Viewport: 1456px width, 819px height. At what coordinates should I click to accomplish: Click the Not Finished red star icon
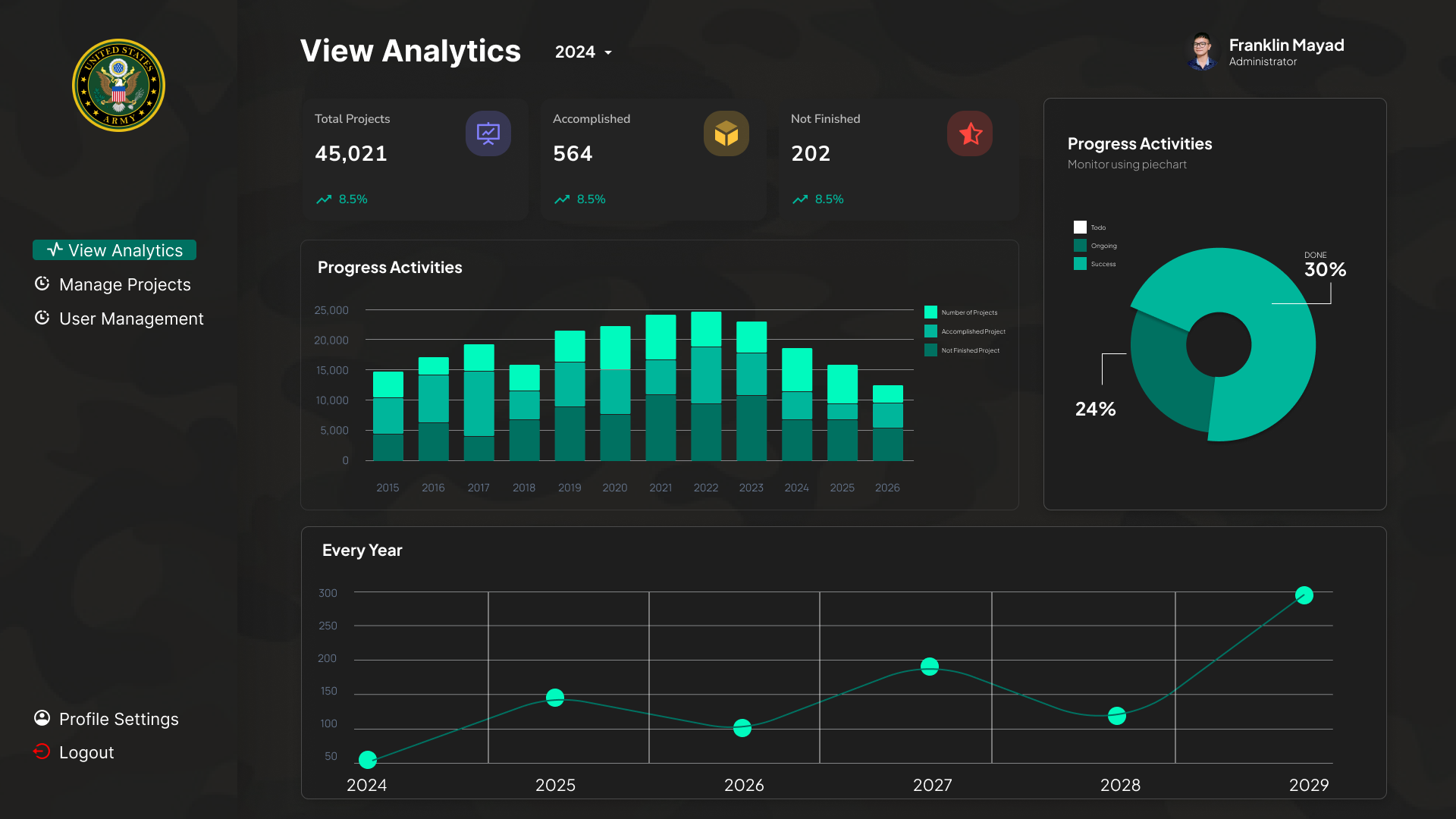tap(970, 133)
